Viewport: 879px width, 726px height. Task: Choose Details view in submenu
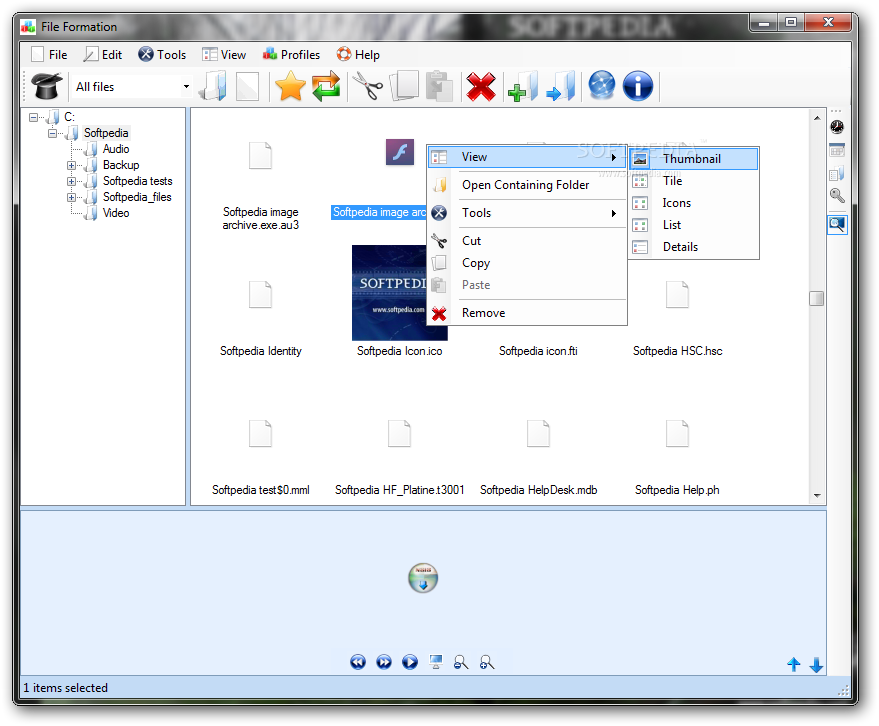693,247
